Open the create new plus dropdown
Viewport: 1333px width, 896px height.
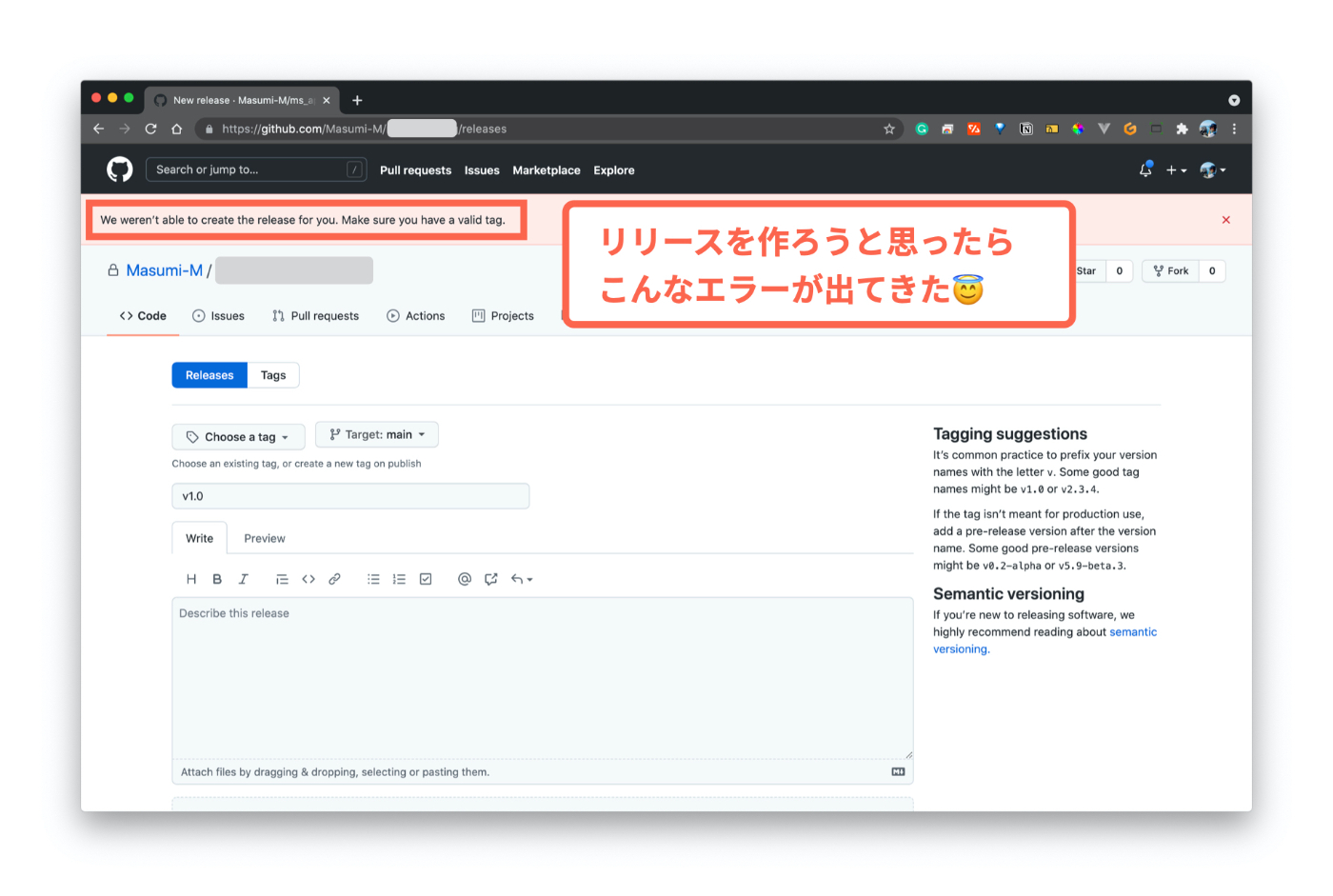[x=1176, y=170]
